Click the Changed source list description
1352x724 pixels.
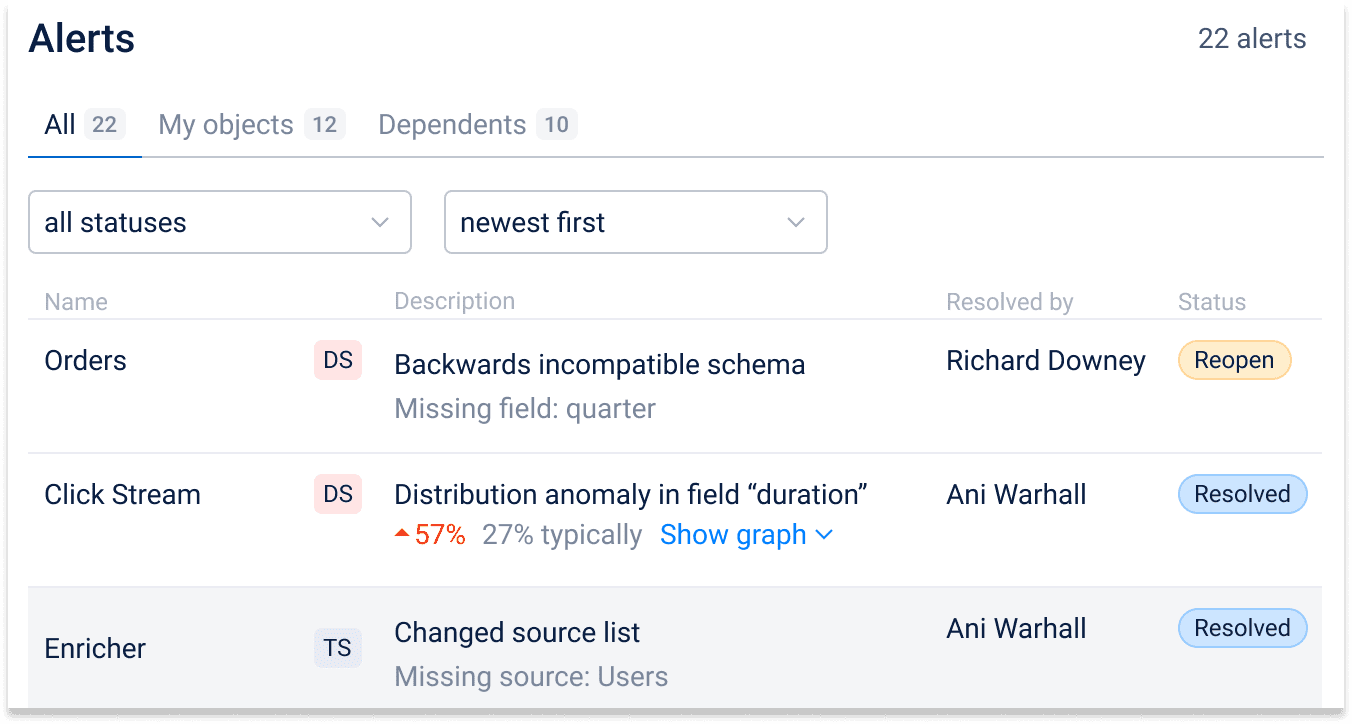(517, 632)
